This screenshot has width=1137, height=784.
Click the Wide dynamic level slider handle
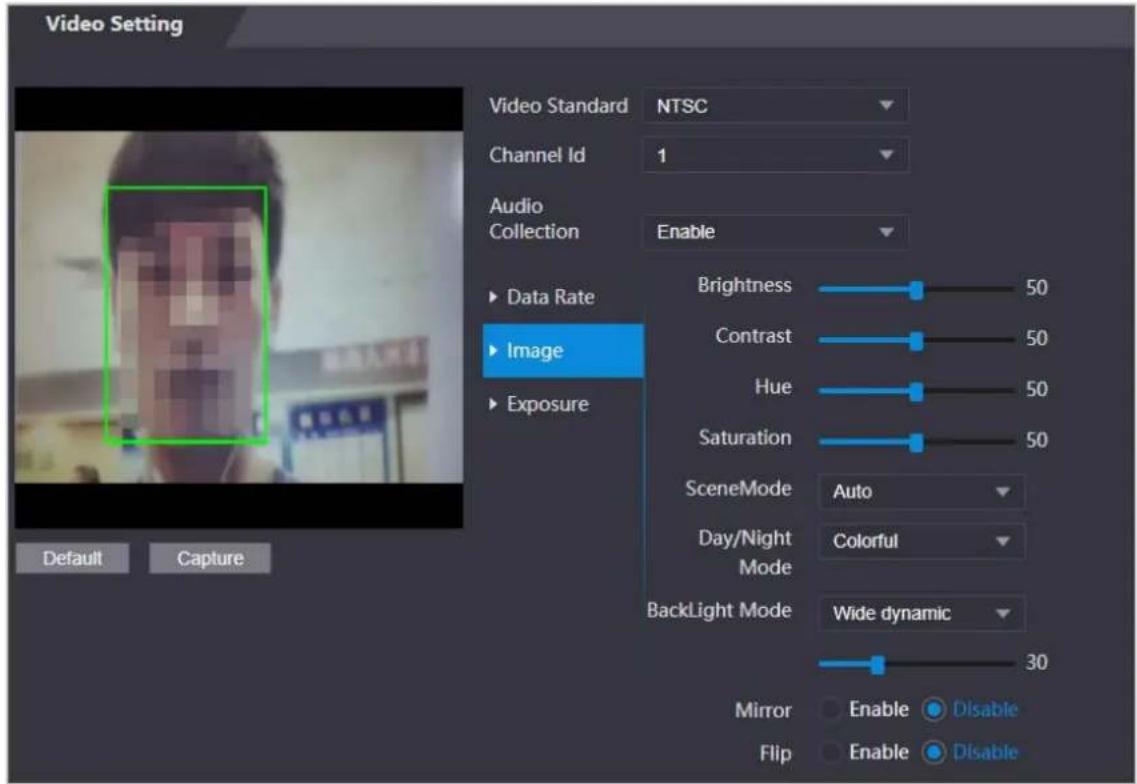tap(877, 664)
